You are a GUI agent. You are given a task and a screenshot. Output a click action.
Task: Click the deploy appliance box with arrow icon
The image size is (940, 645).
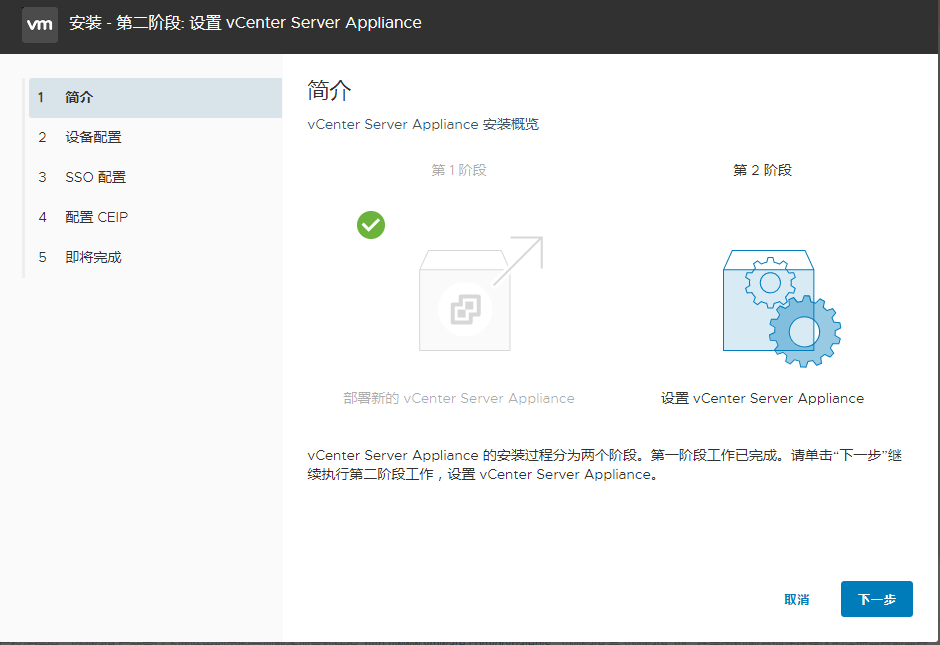pyautogui.click(x=481, y=293)
